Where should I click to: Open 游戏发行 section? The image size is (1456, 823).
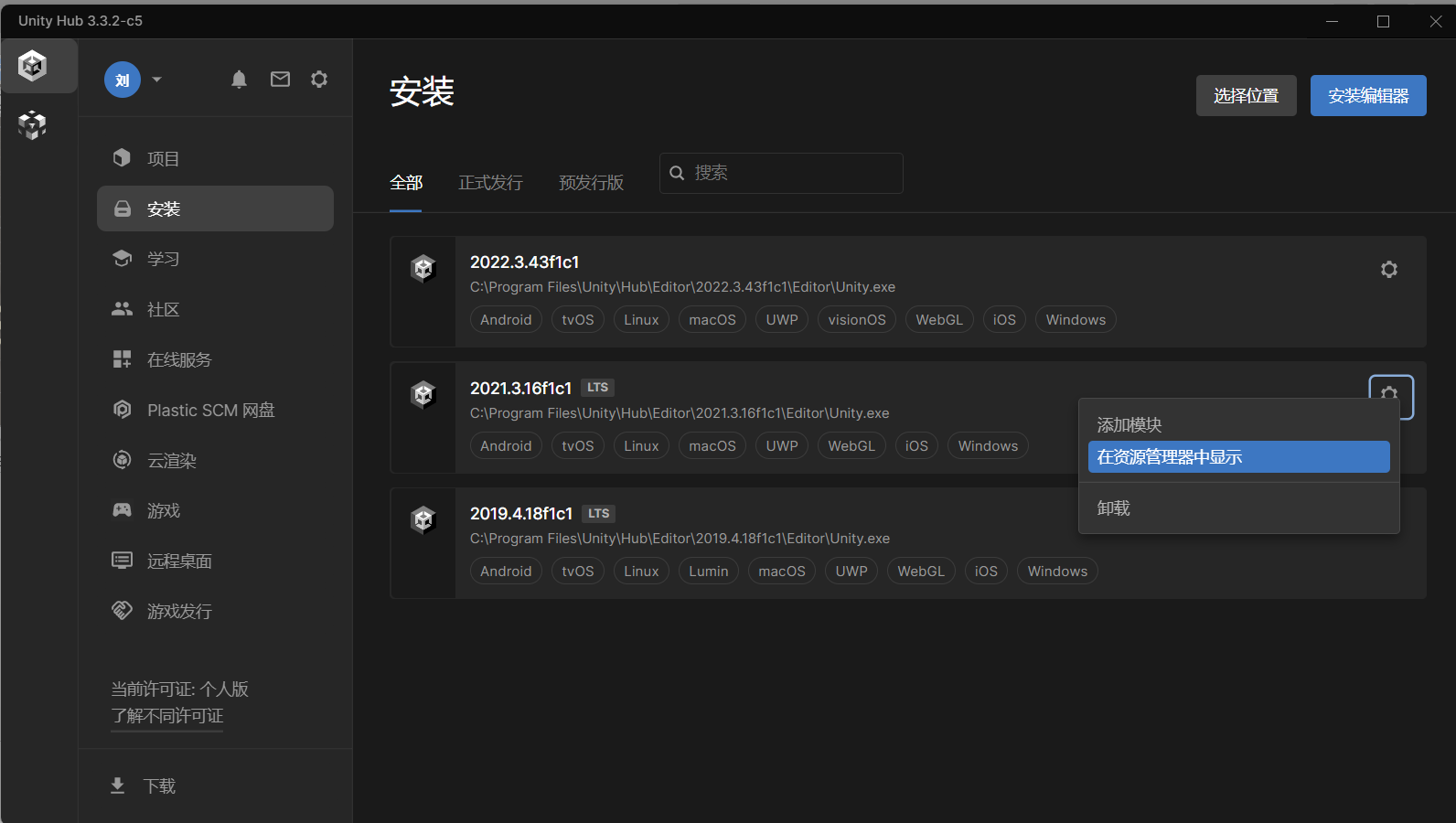[215, 611]
